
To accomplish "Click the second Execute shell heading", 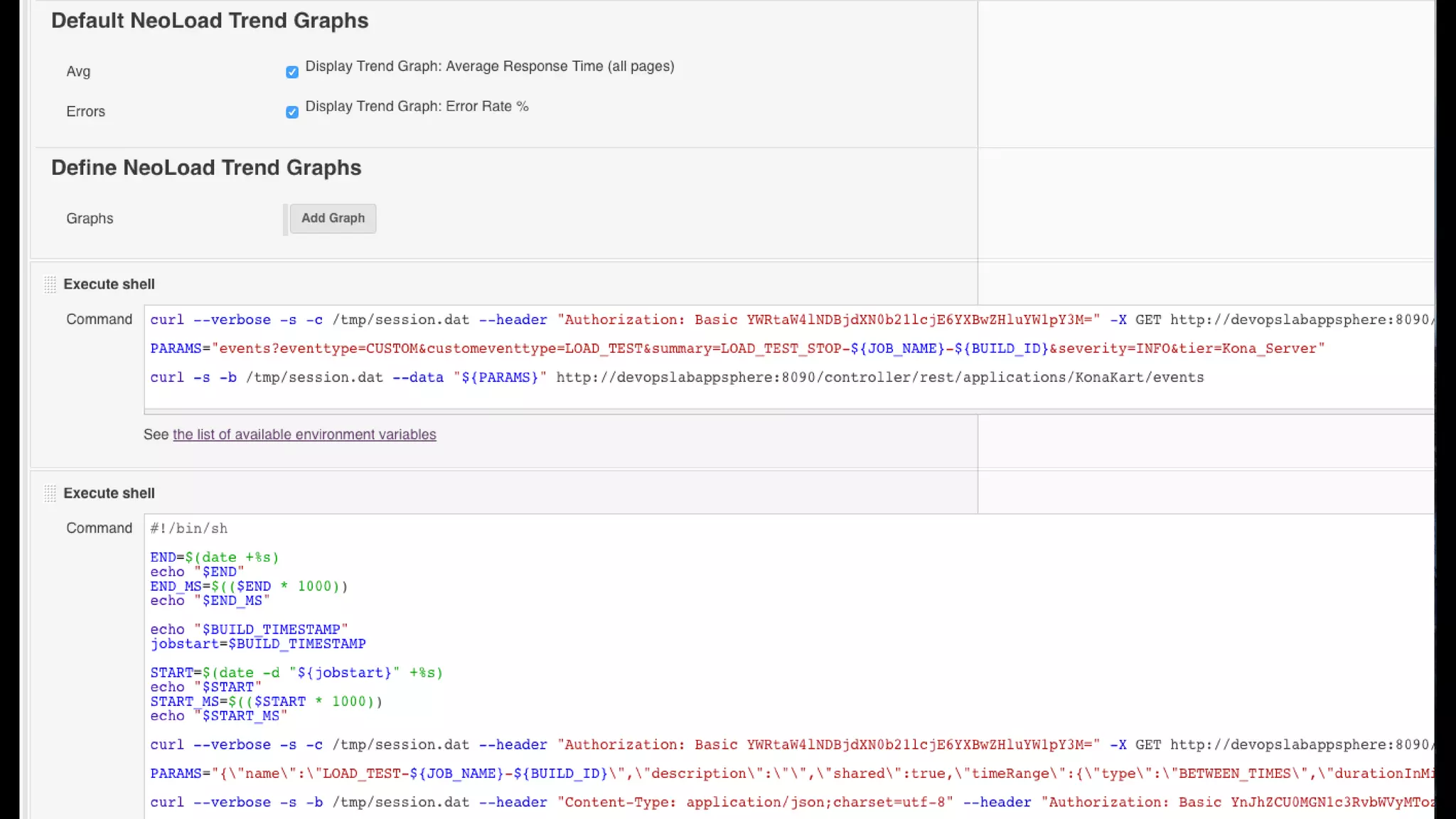I will [x=109, y=493].
